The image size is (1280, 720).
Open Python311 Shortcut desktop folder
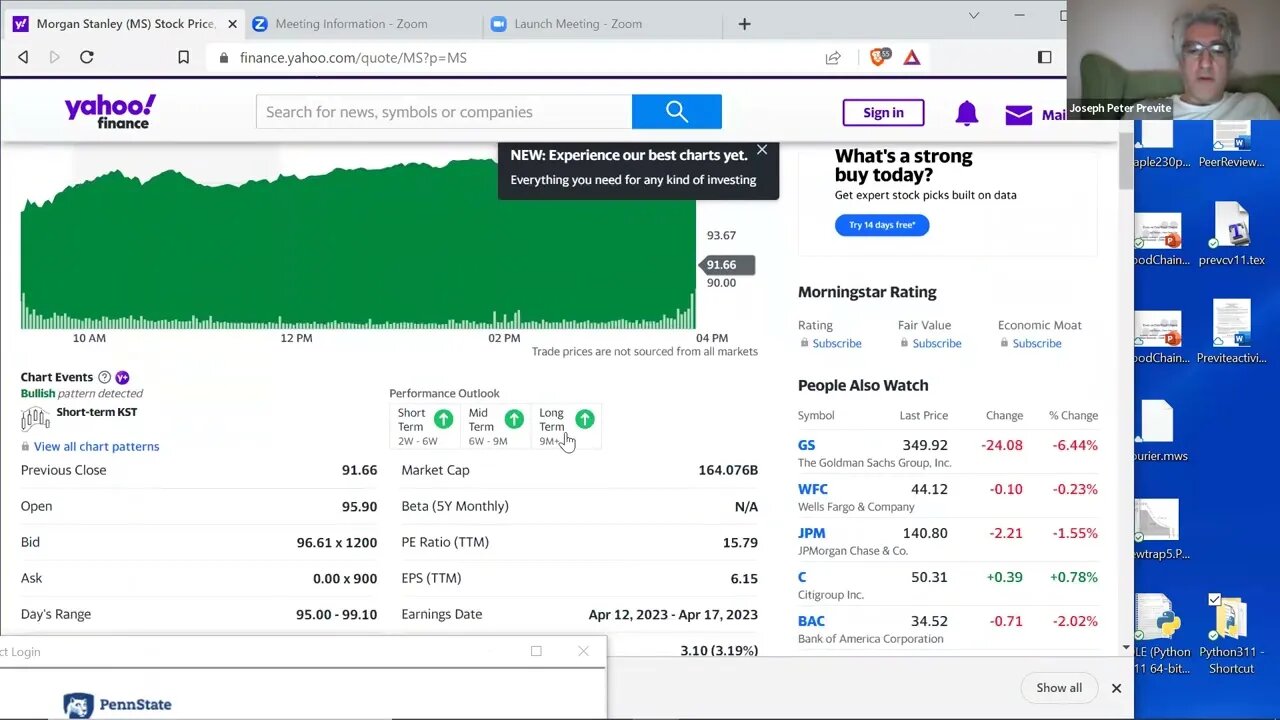click(x=1231, y=634)
